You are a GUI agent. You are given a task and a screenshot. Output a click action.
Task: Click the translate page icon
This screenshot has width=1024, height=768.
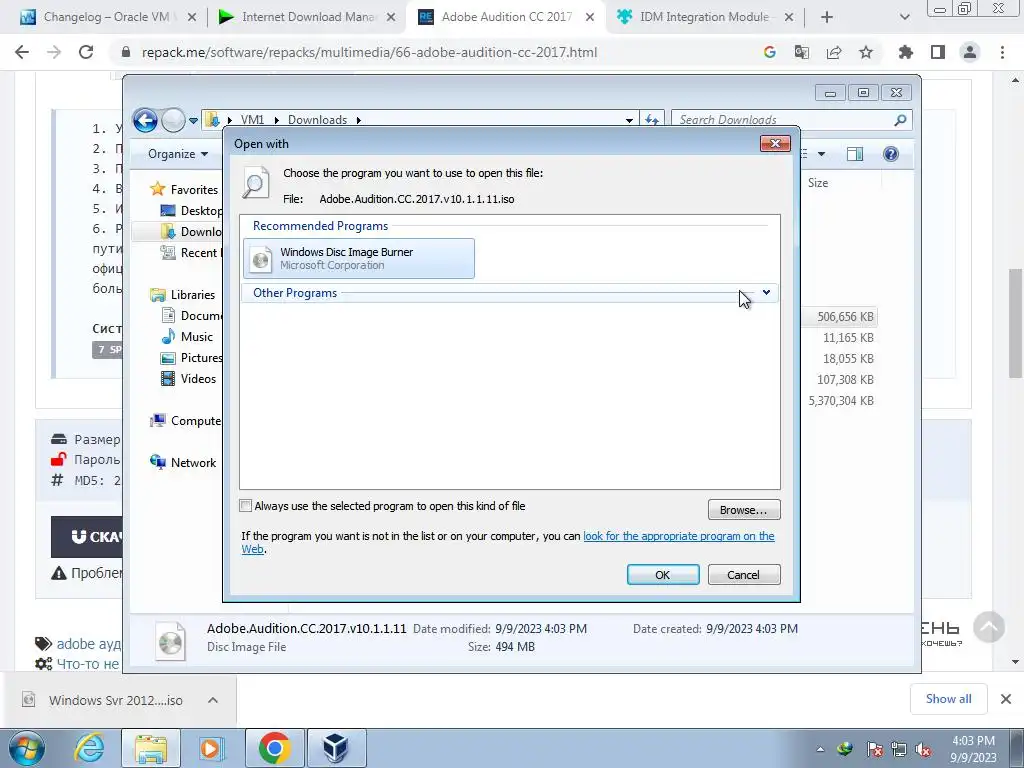(802, 52)
